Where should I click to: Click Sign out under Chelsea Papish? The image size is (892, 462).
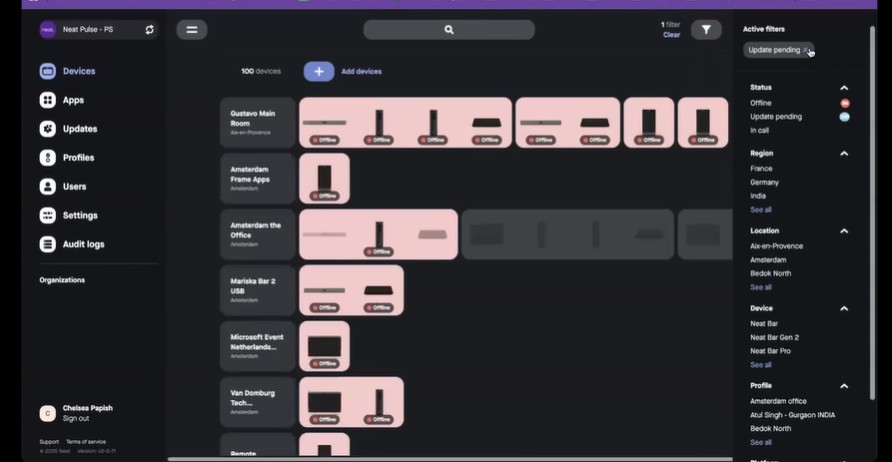[76, 419]
